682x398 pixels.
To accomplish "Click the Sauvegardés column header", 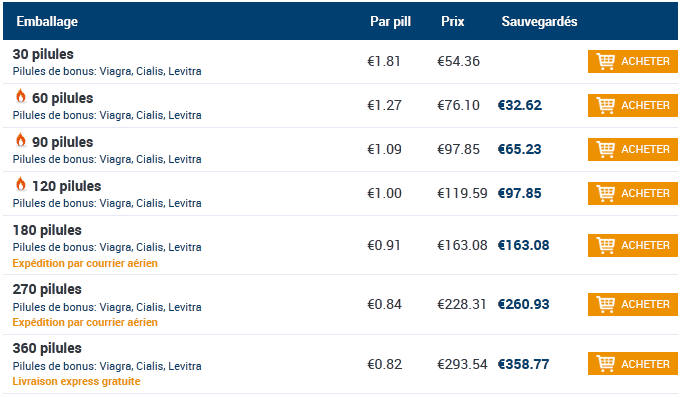I will coord(539,21).
